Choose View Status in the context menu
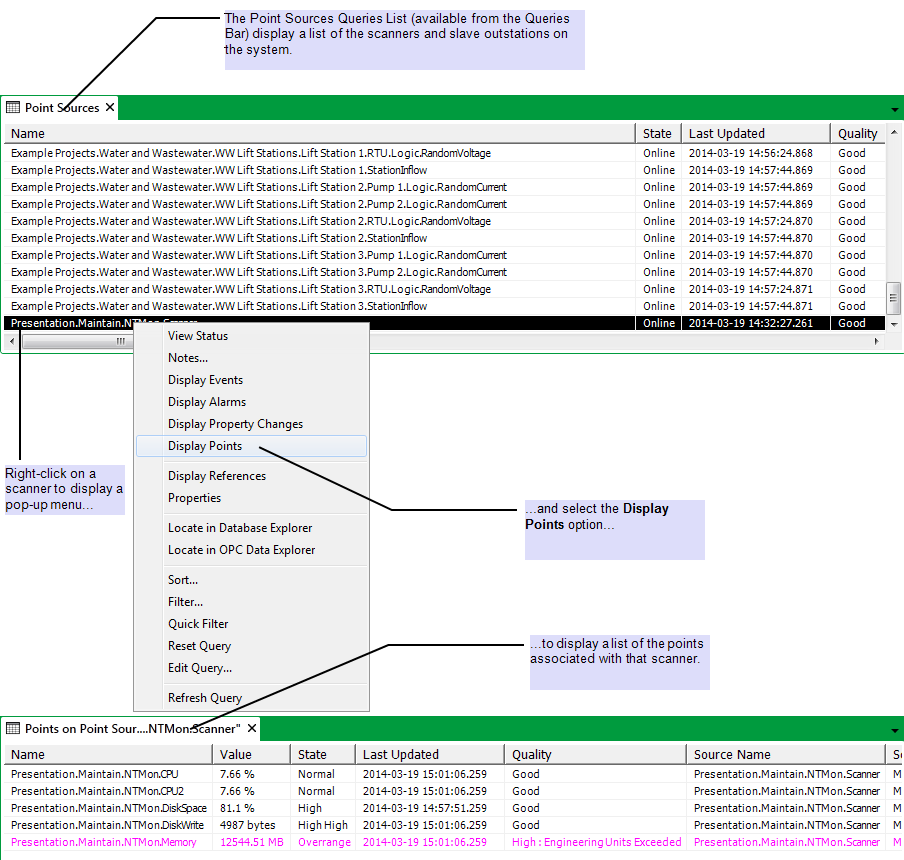Image resolution: width=904 pixels, height=860 pixels. point(198,336)
